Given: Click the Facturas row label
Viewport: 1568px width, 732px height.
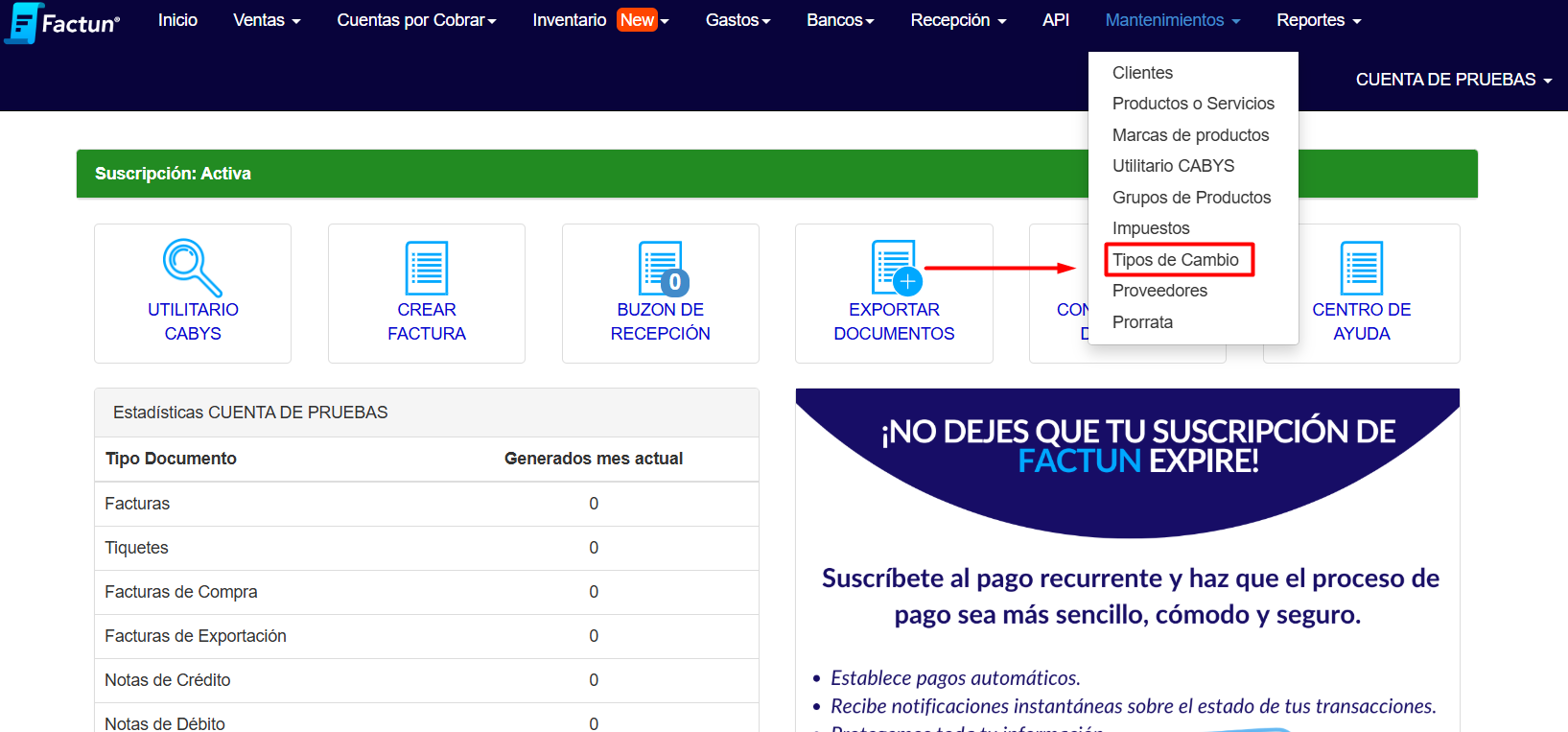Looking at the screenshot, I should pyautogui.click(x=137, y=504).
